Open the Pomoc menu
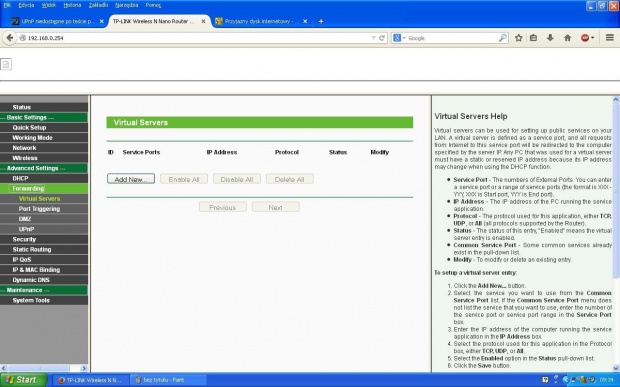 point(153,5)
